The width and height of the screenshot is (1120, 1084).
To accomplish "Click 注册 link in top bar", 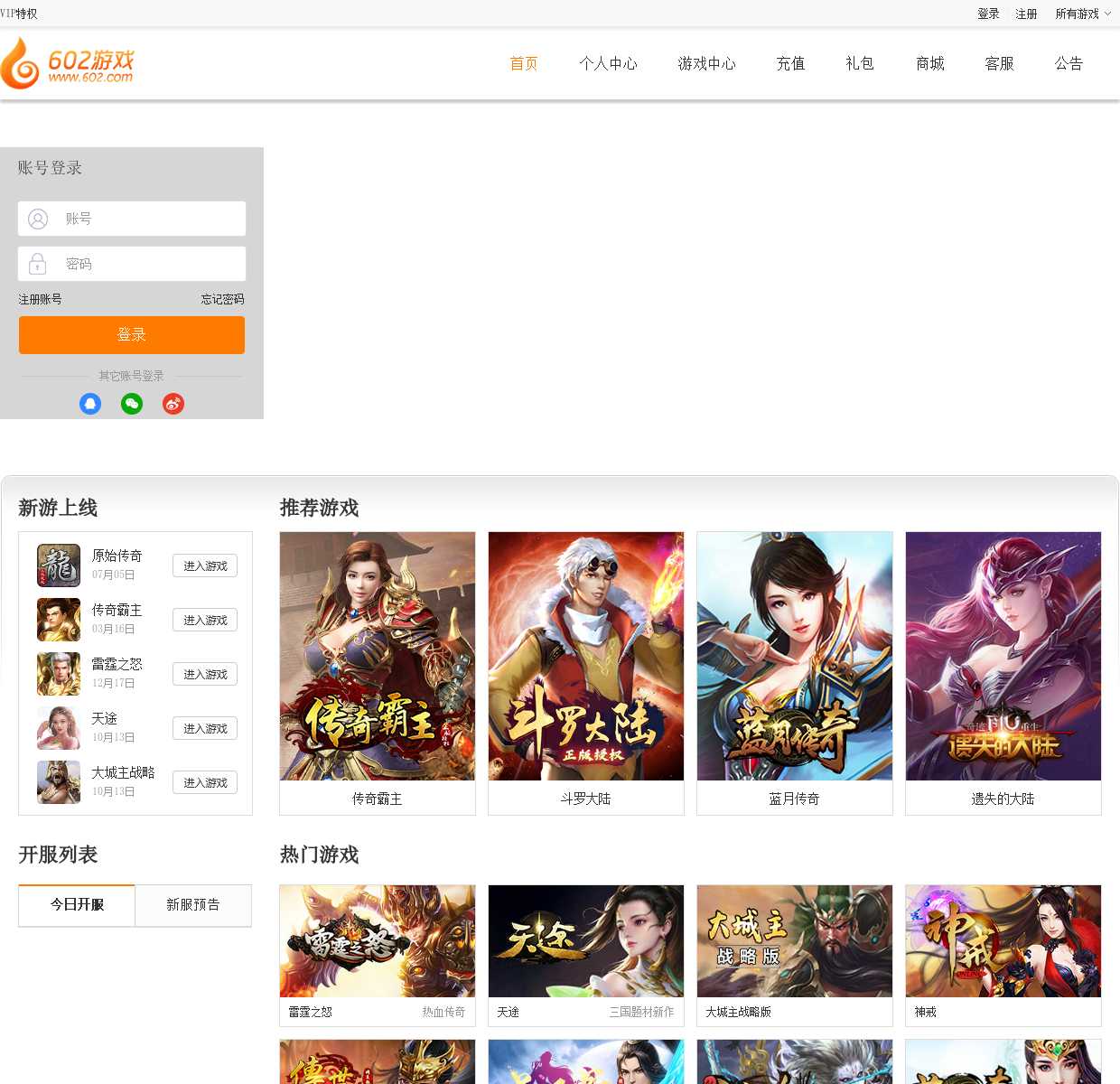I will 1026,14.
